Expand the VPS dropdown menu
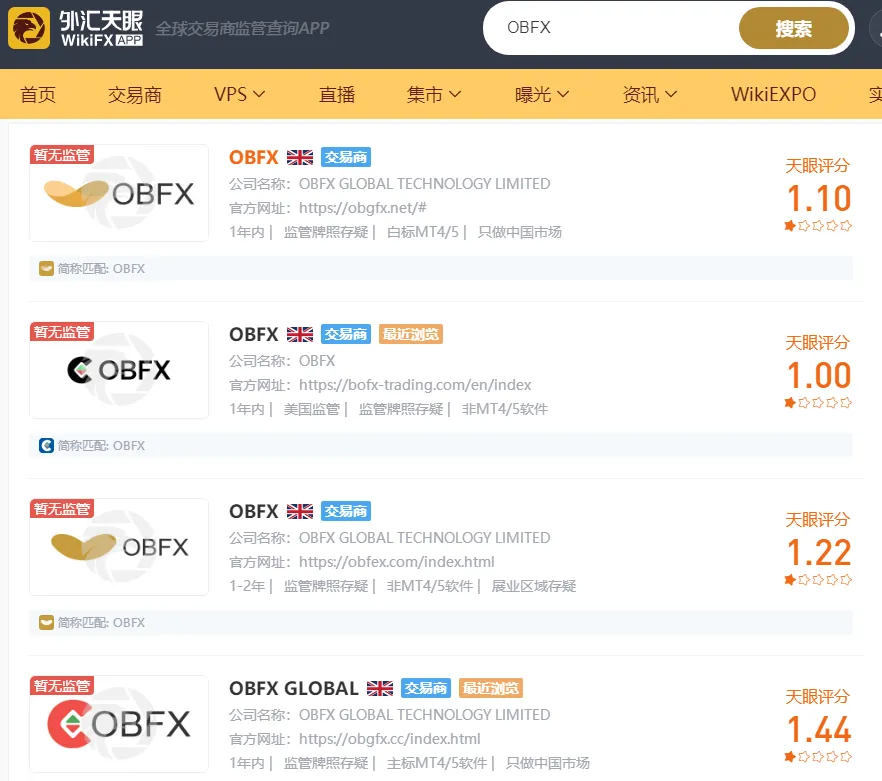Image resolution: width=882 pixels, height=781 pixels. coord(240,95)
